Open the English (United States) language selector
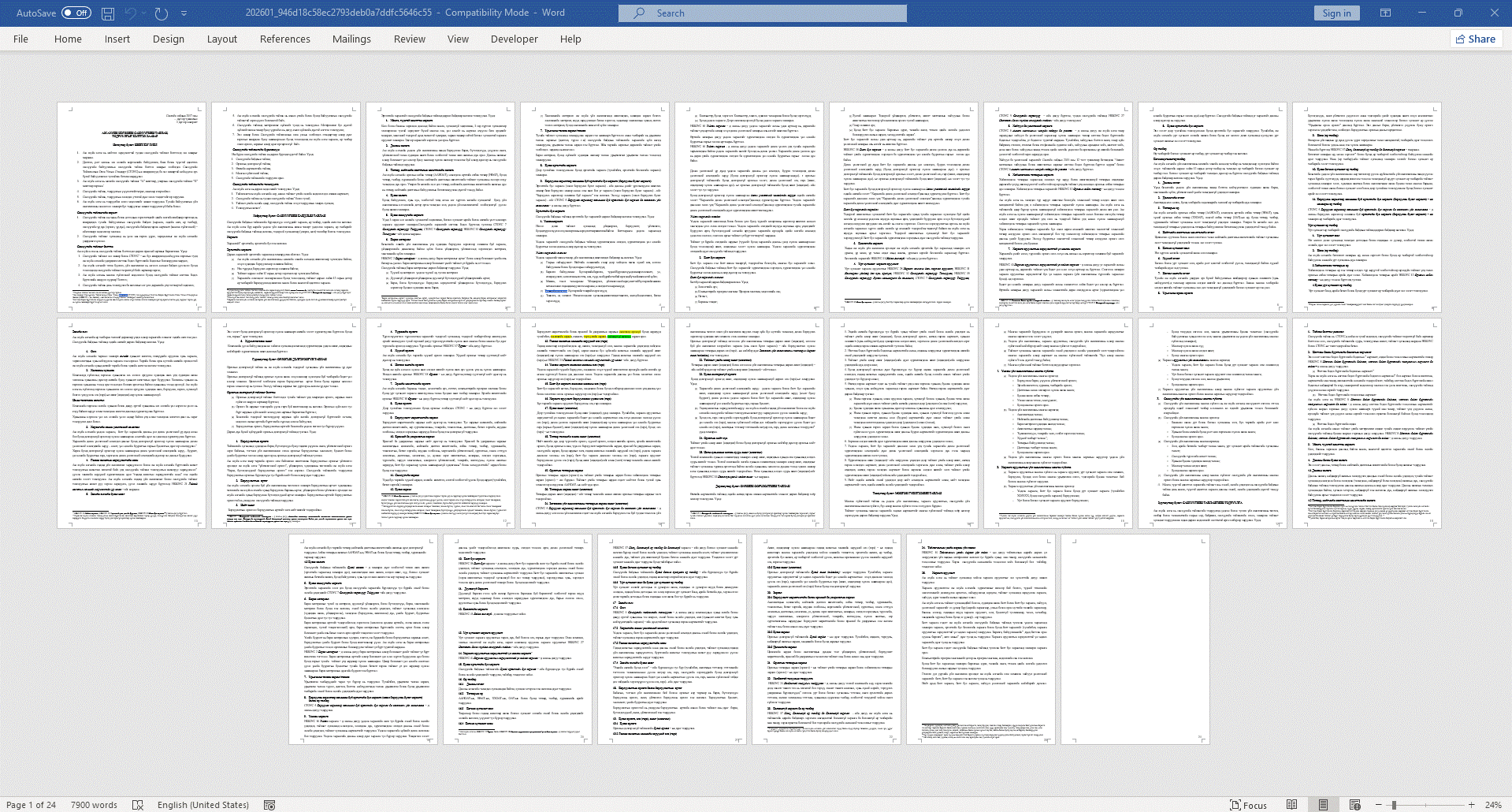 click(202, 805)
